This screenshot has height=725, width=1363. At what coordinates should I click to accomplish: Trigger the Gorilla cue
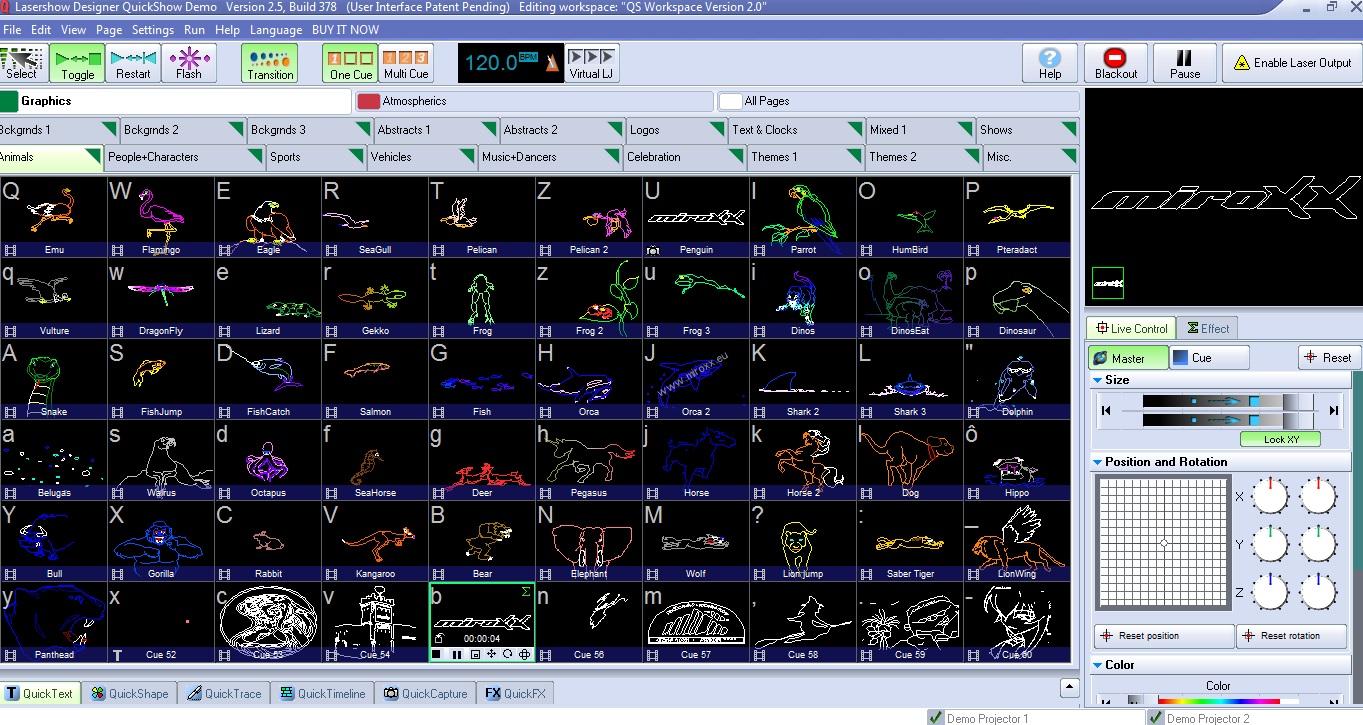pyautogui.click(x=161, y=541)
